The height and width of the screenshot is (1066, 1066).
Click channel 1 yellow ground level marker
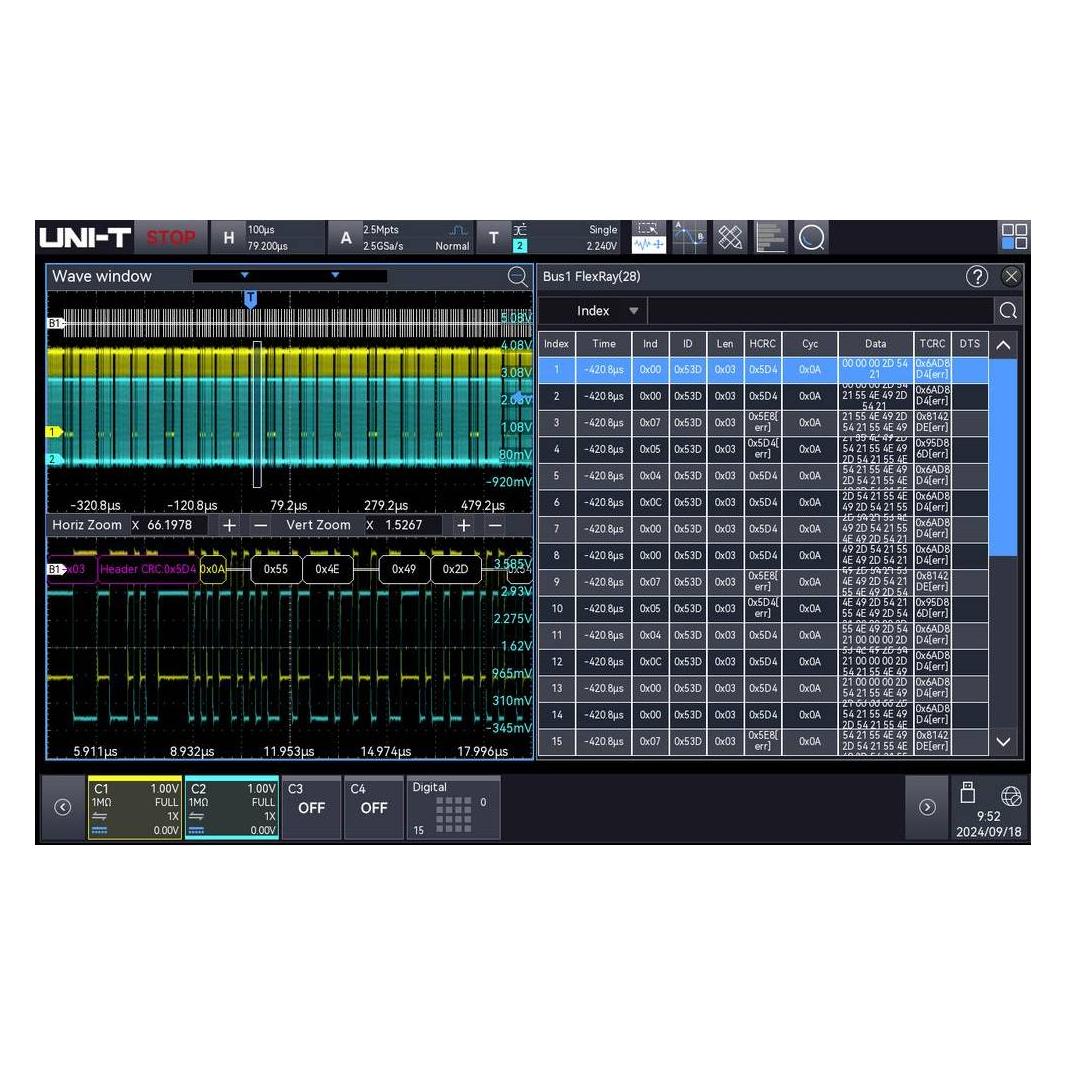coord(54,432)
